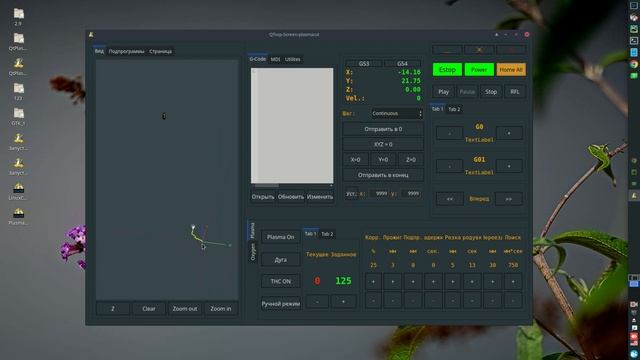Click the Chrome icon in the right dock
Image resolution: width=640 pixels, height=360 pixels.
pyautogui.click(x=634, y=64)
